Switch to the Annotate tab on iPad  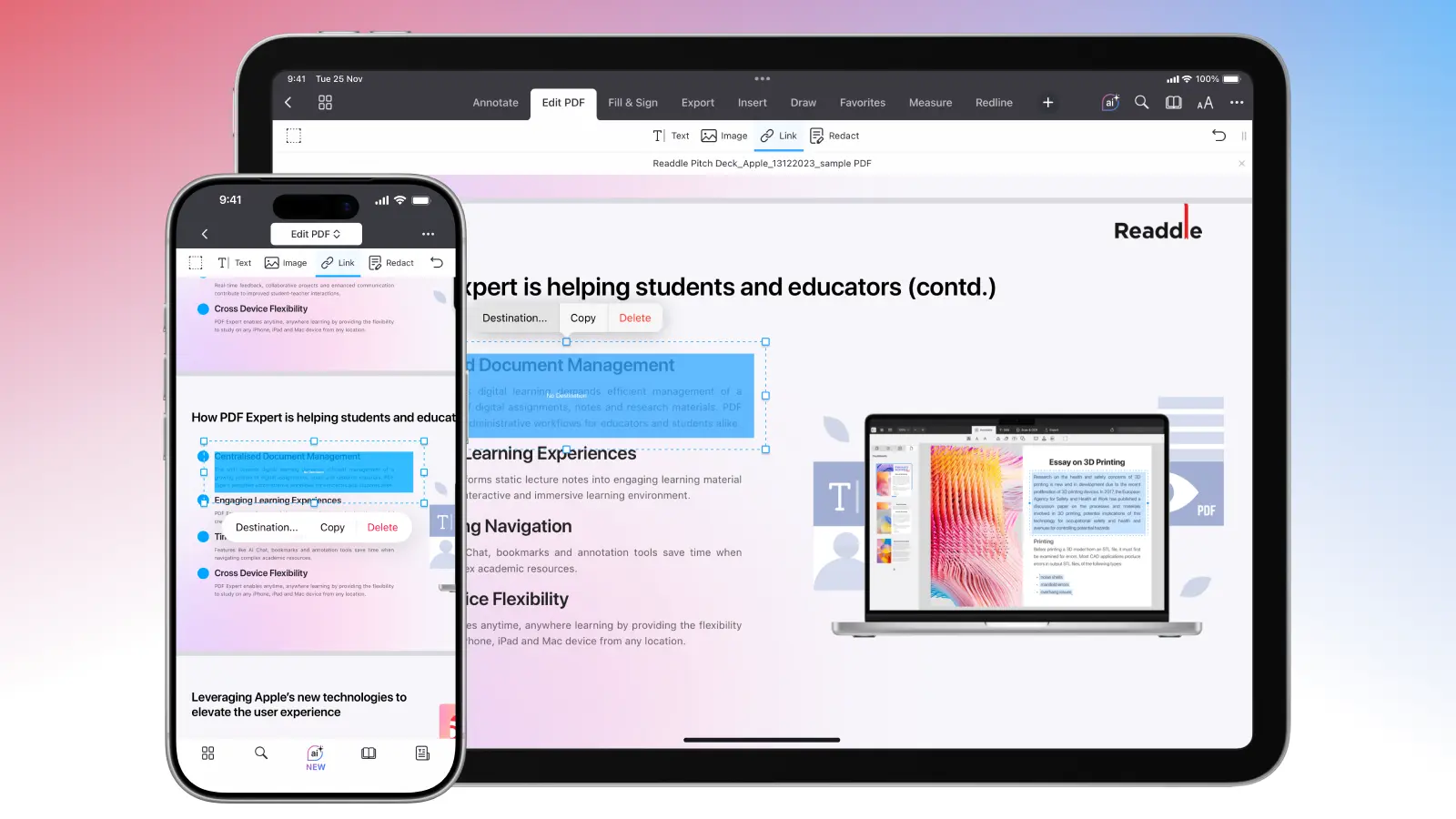495,103
